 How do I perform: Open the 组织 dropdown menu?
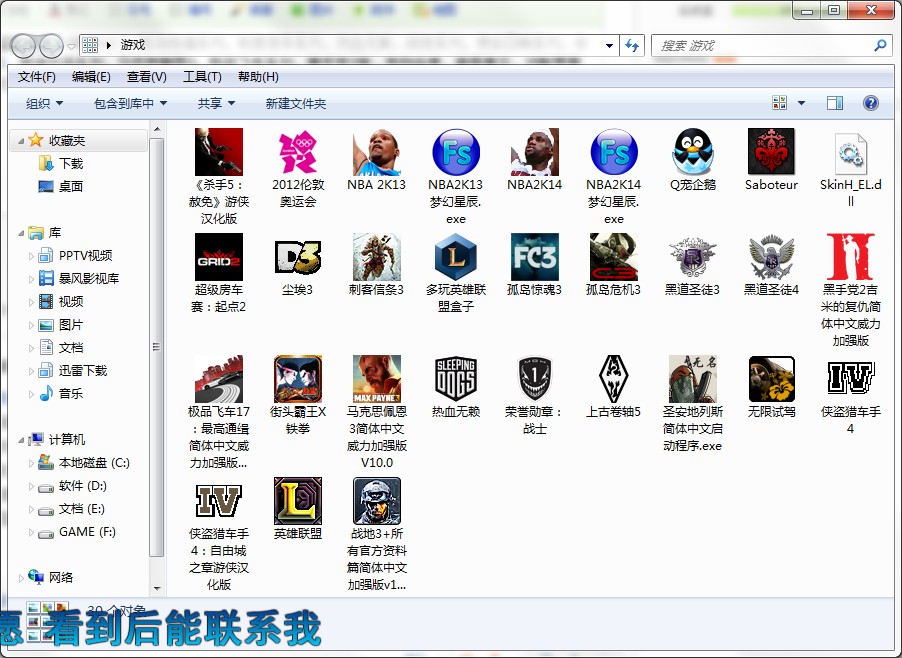coord(44,104)
